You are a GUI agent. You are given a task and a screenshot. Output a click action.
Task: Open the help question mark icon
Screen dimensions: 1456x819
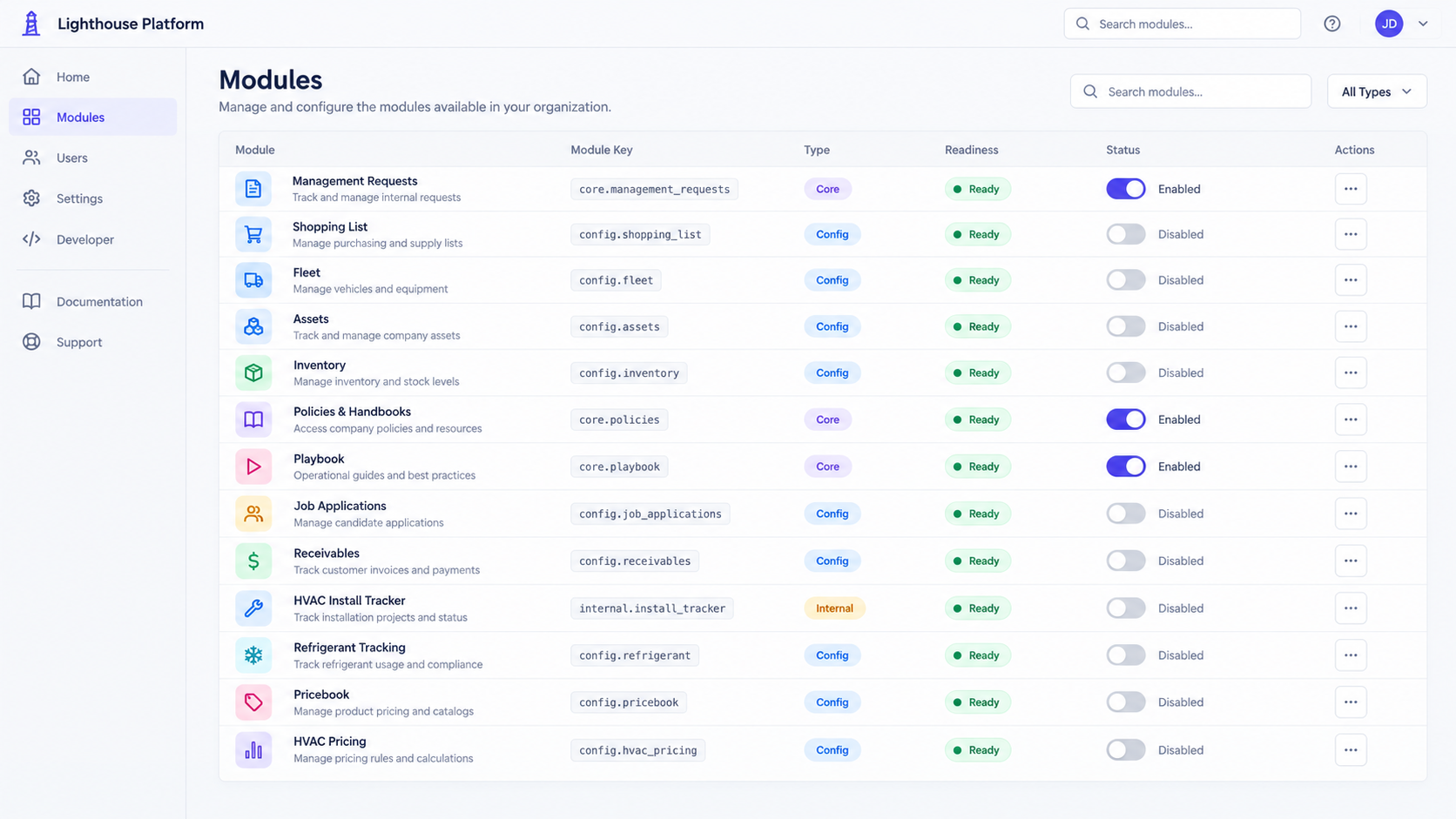click(1331, 23)
